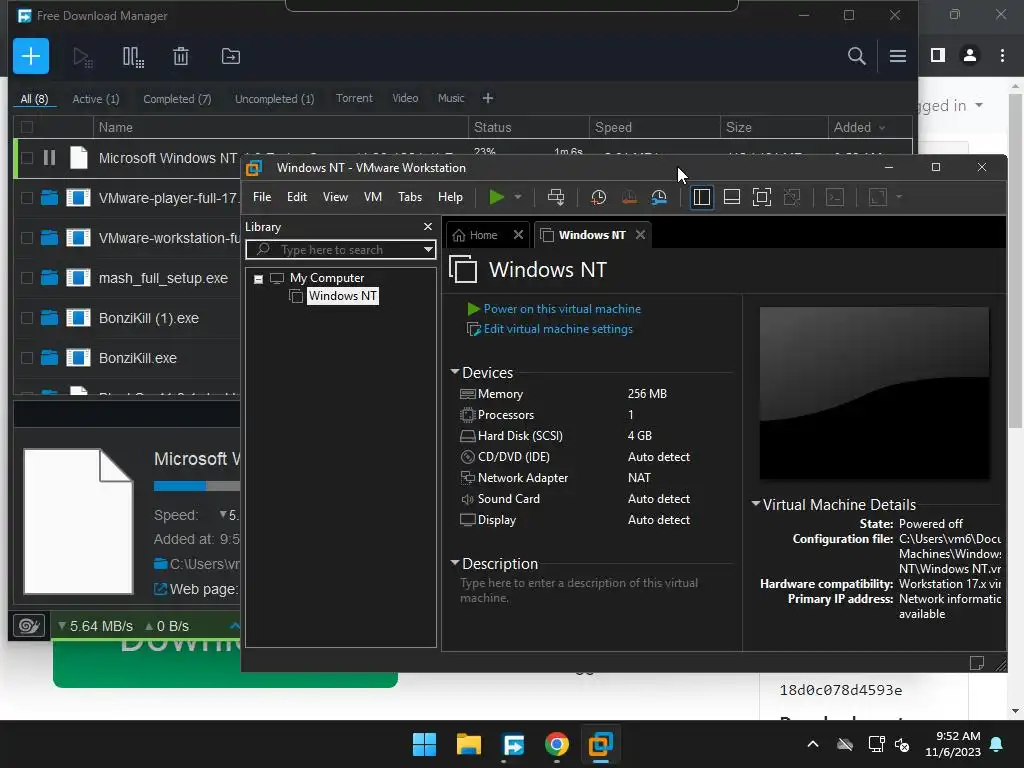Open library search dropdown arrow
The image size is (1024, 768).
click(x=428, y=249)
